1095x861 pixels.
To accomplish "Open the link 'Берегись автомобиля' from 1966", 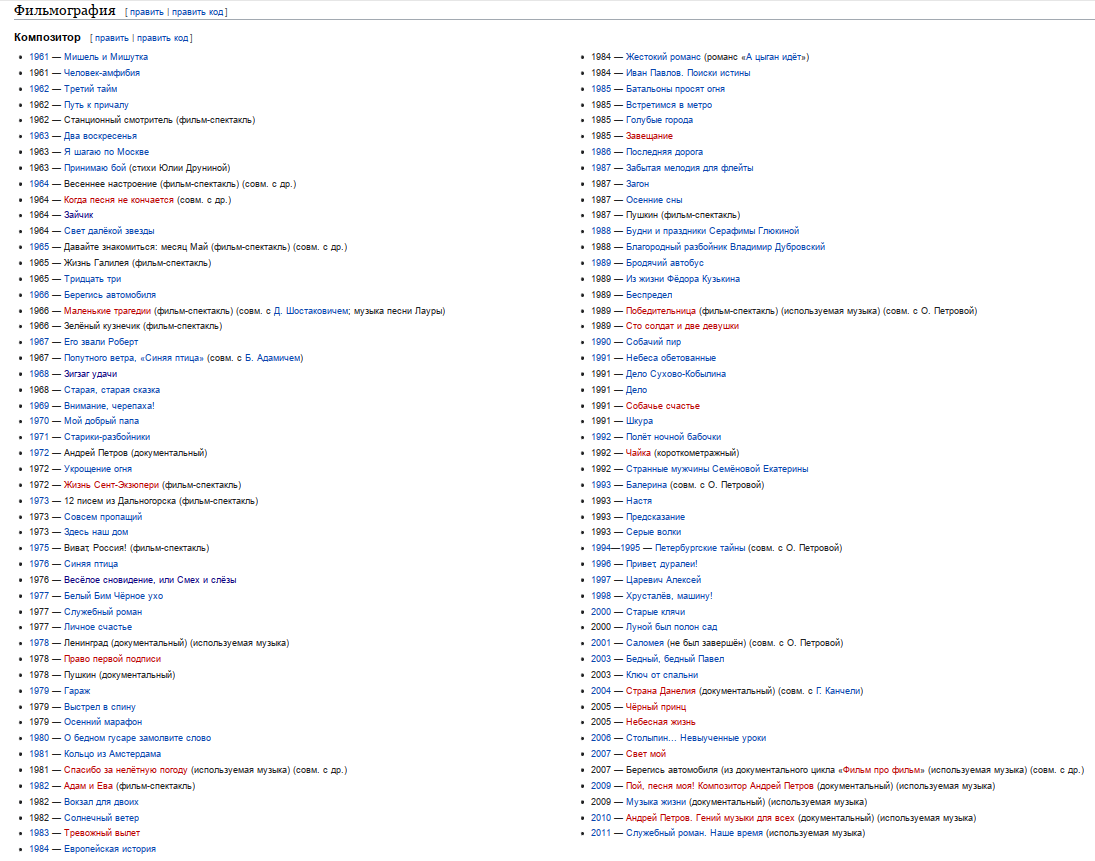I will 110,295.
